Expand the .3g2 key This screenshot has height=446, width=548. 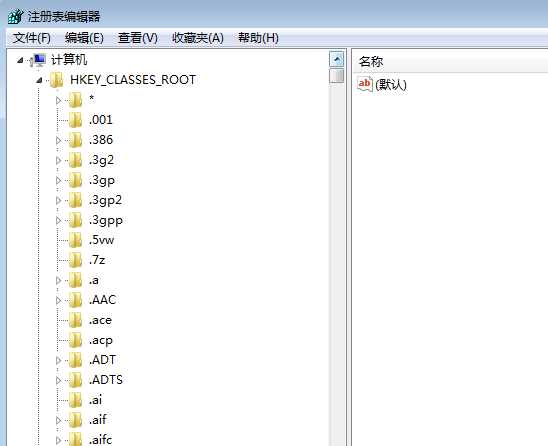pos(58,160)
